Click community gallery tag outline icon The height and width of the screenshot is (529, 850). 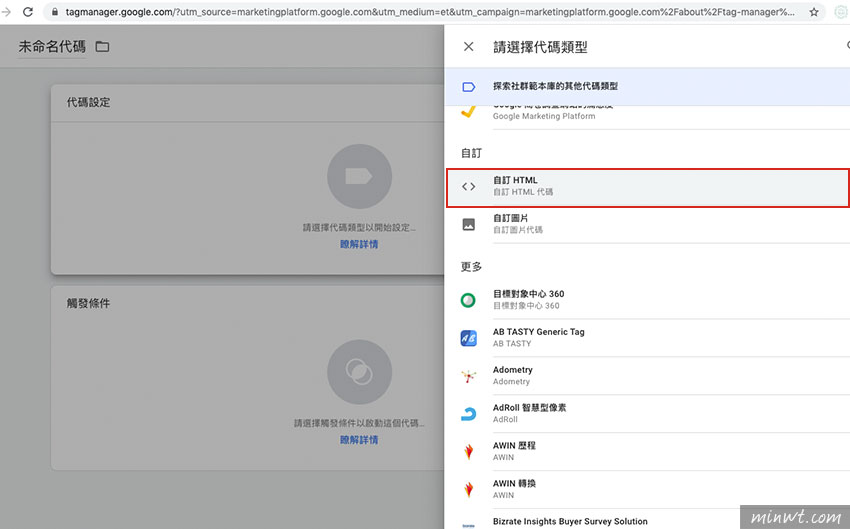coord(468,87)
